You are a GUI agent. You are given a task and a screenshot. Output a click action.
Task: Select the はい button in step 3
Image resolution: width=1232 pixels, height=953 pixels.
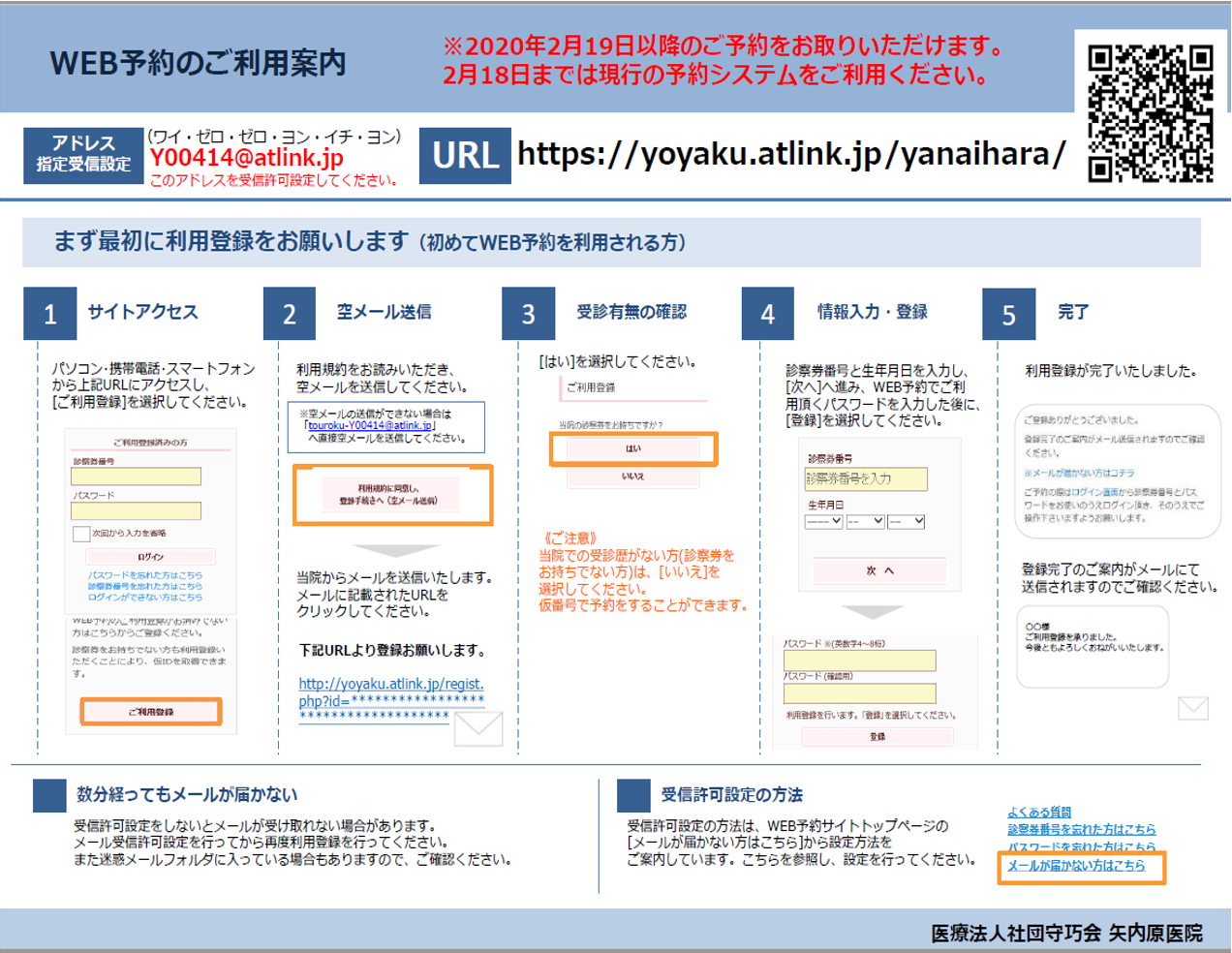coord(633,448)
